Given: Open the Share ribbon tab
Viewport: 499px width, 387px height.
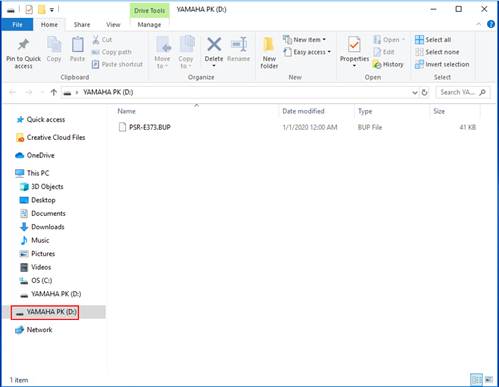Looking at the screenshot, I should tap(82, 25).
